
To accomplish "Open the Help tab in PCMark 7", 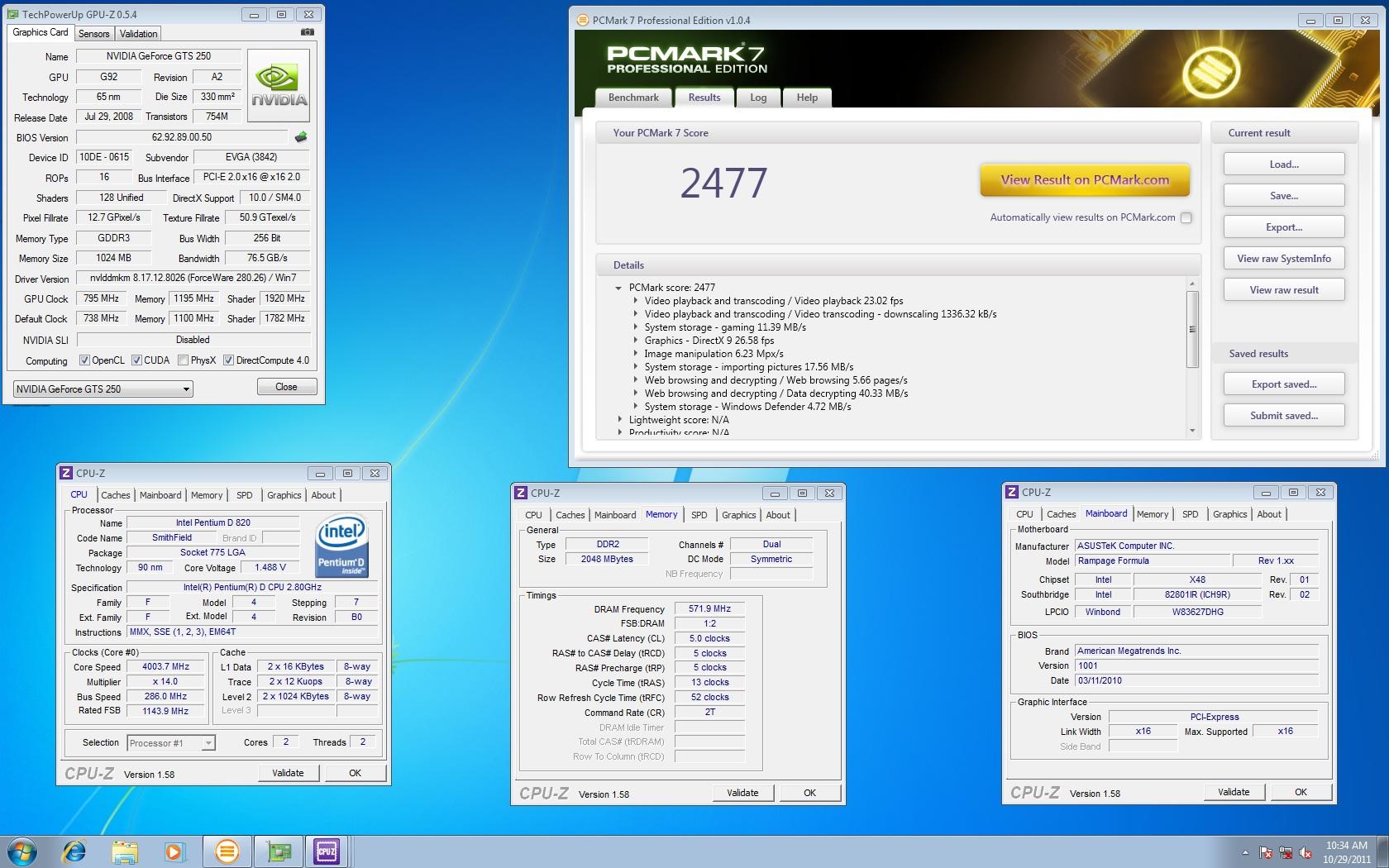I will point(807,98).
